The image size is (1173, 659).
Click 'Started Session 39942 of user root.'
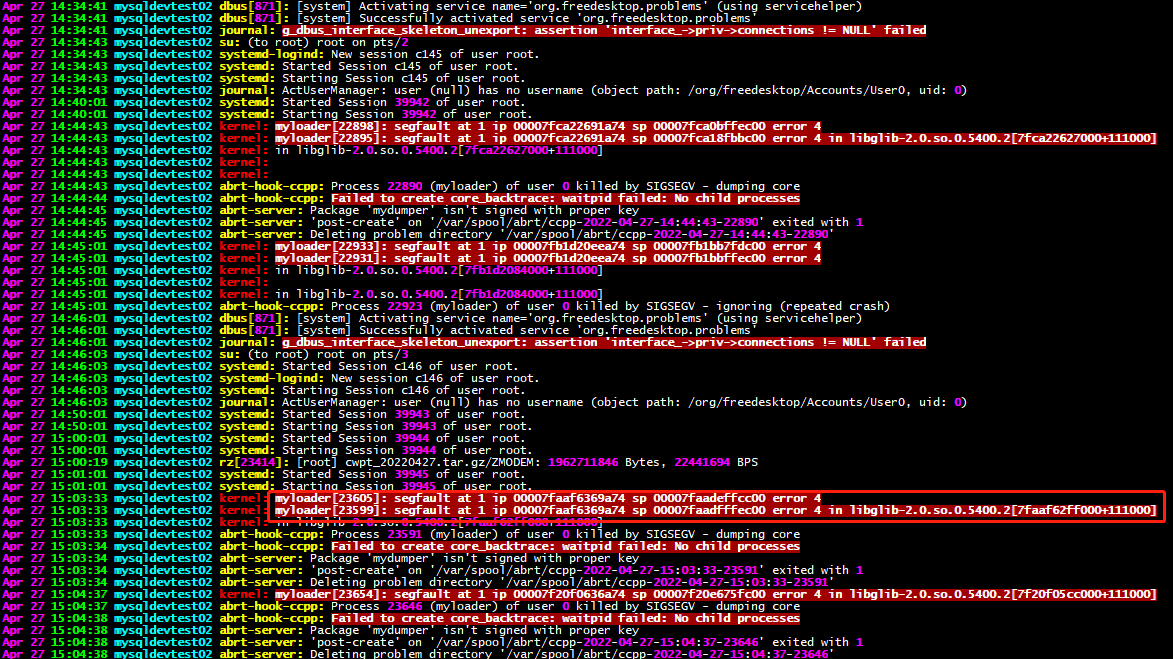[x=403, y=102]
